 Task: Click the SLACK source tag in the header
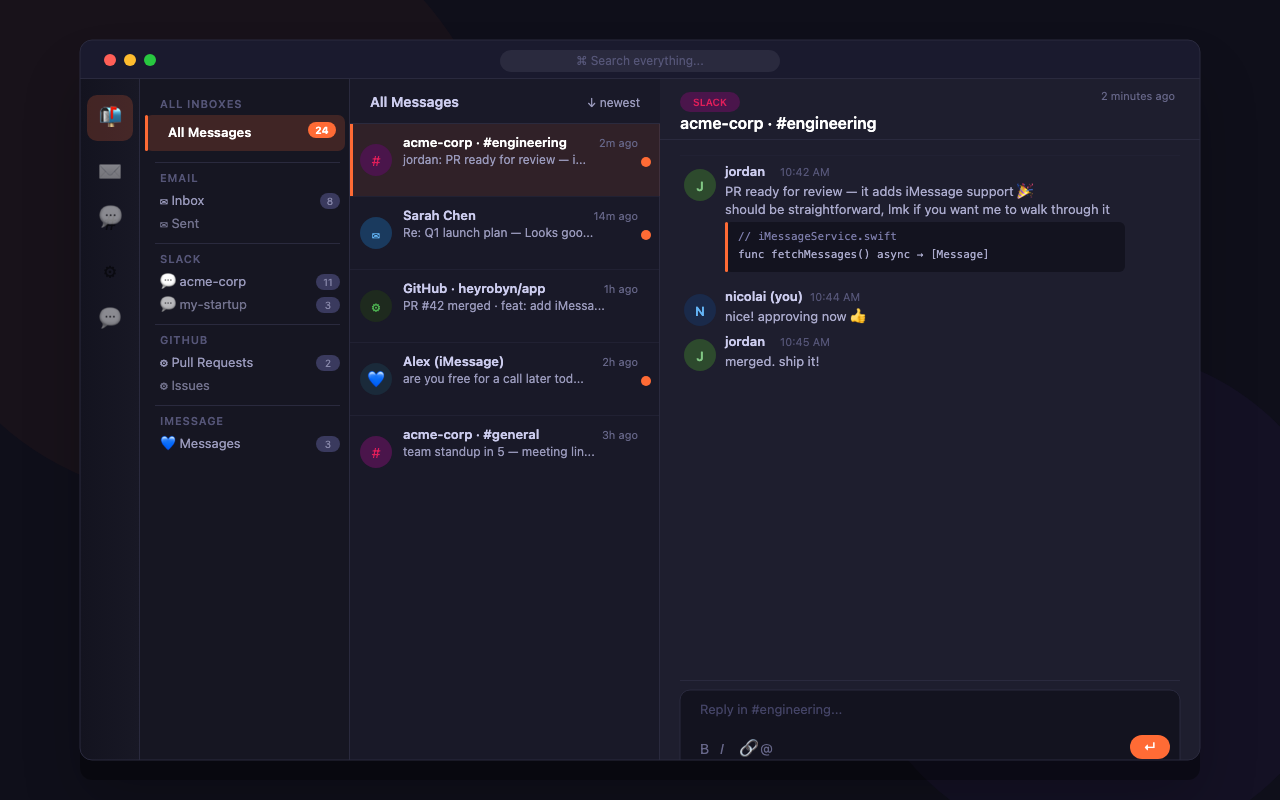tap(710, 103)
